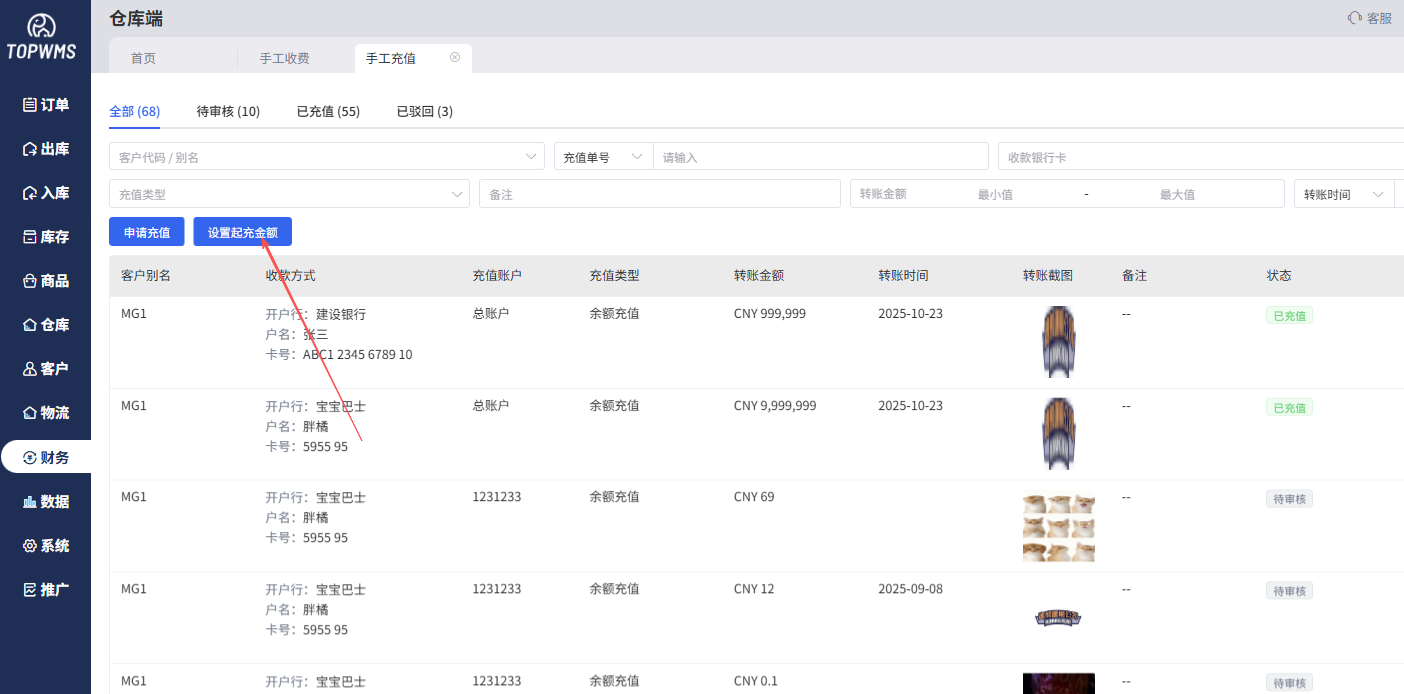View the cat transfer screenshot thumbnail
1404x694 pixels.
pyautogui.click(x=1058, y=525)
